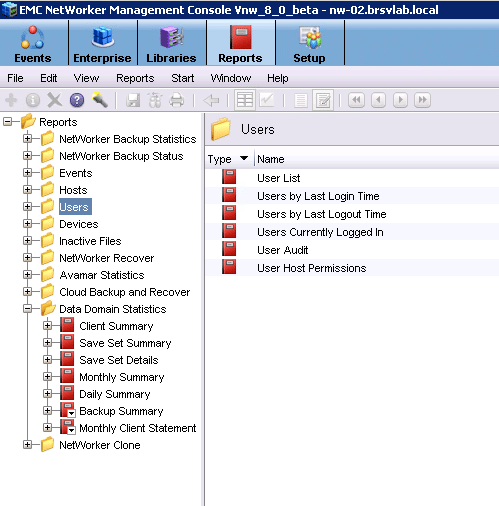This screenshot has width=499, height=506.
Task: Click the User List report icon
Action: 229,177
